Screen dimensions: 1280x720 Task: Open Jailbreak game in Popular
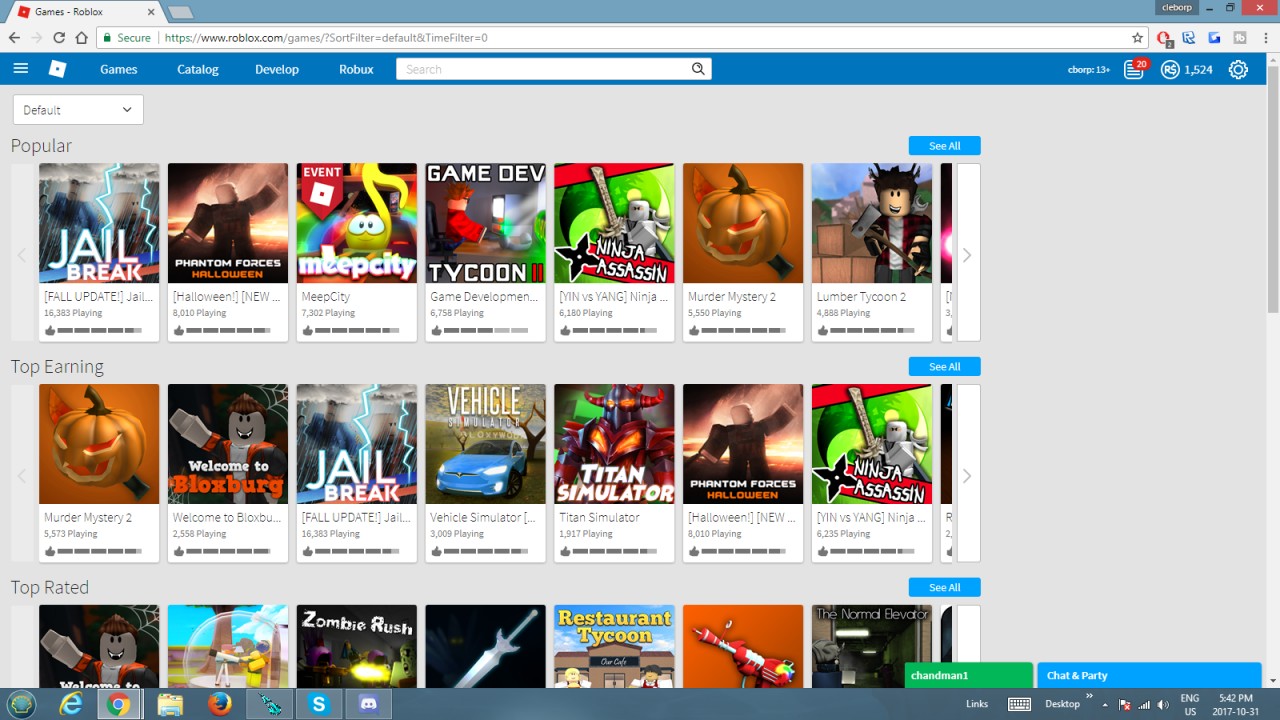[x=99, y=223]
